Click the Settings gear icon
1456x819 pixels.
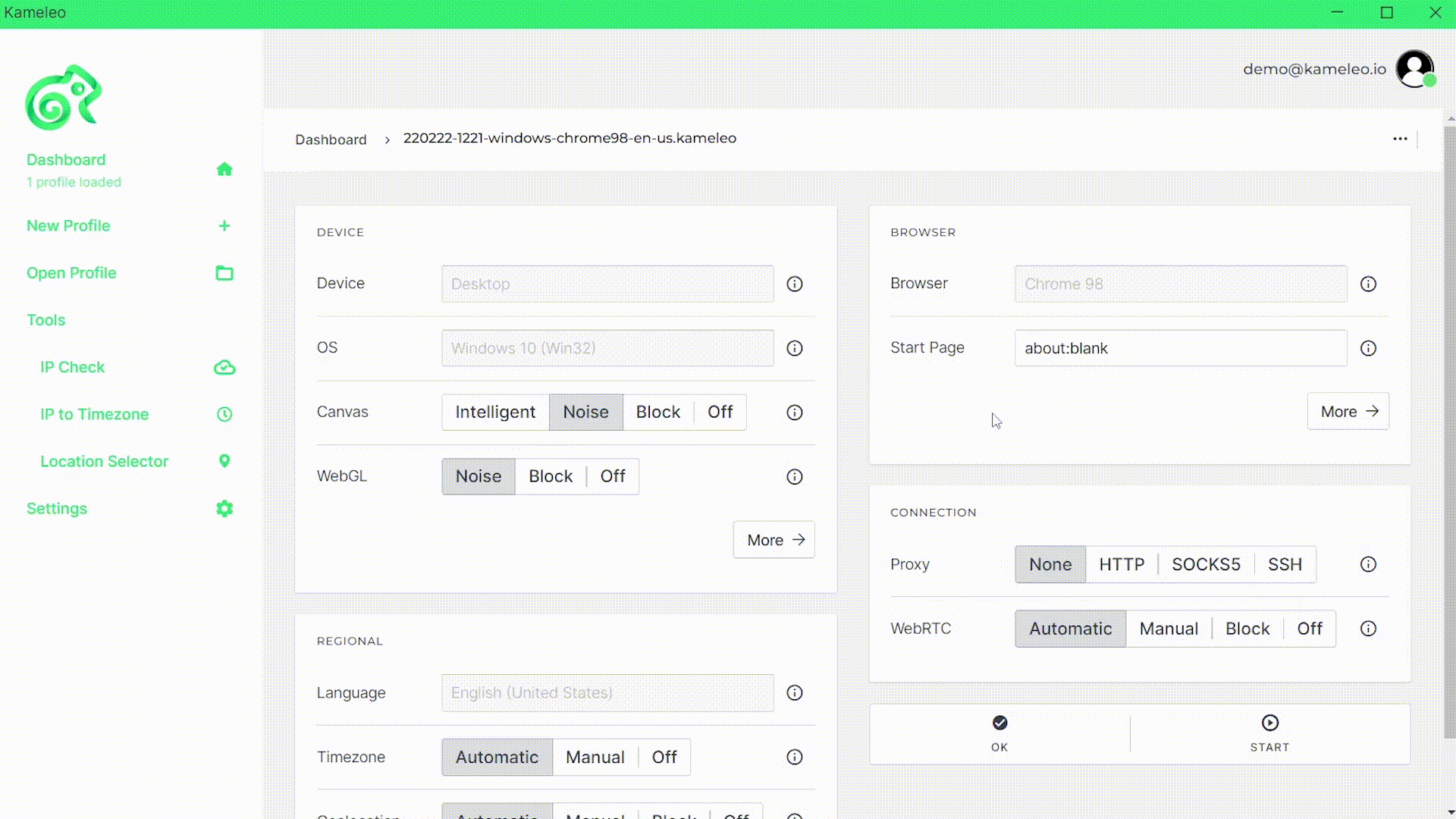pos(224,508)
